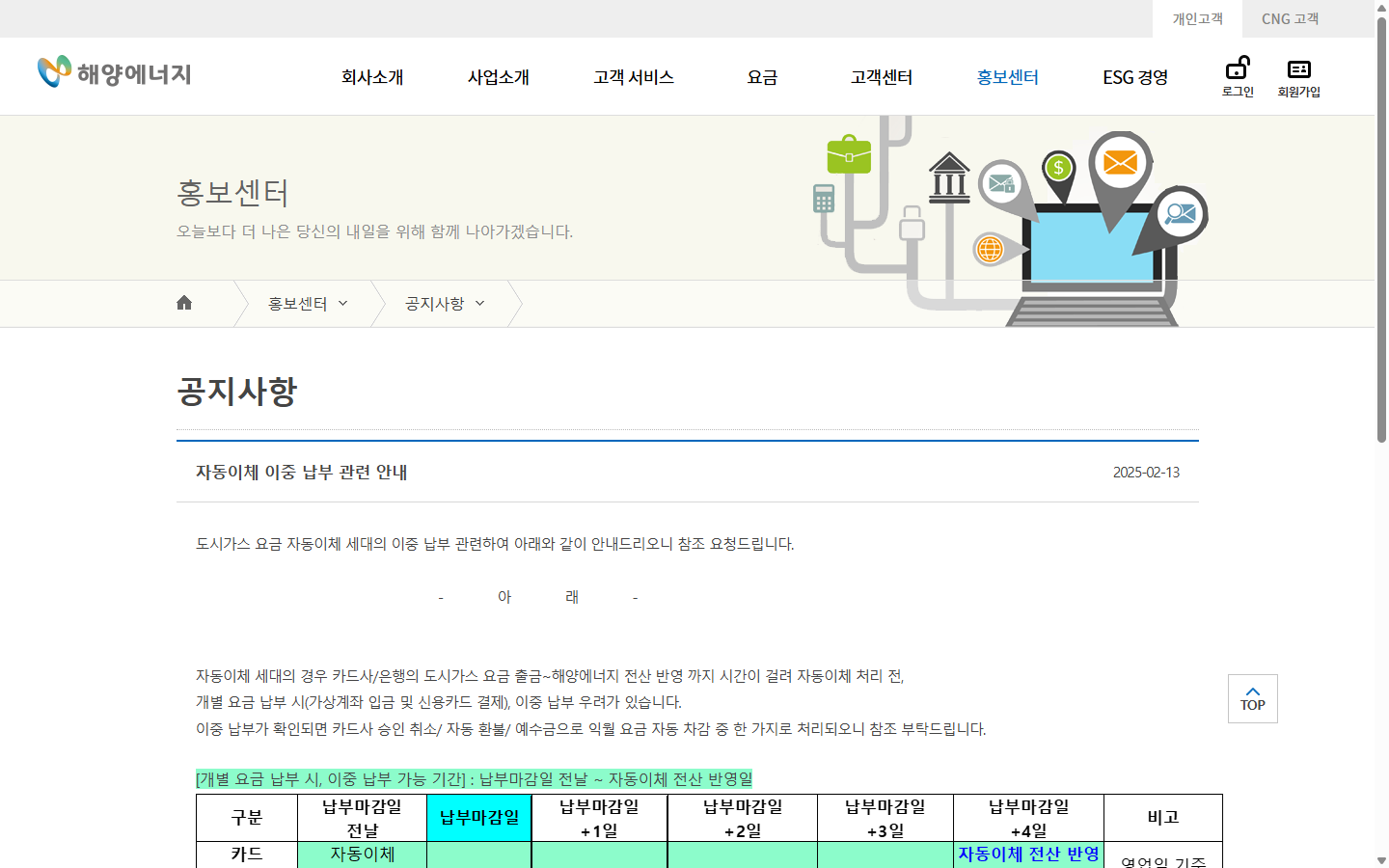Click the green highlighted 개별 요금 납부 line
The width and height of the screenshot is (1389, 868).
474,778
